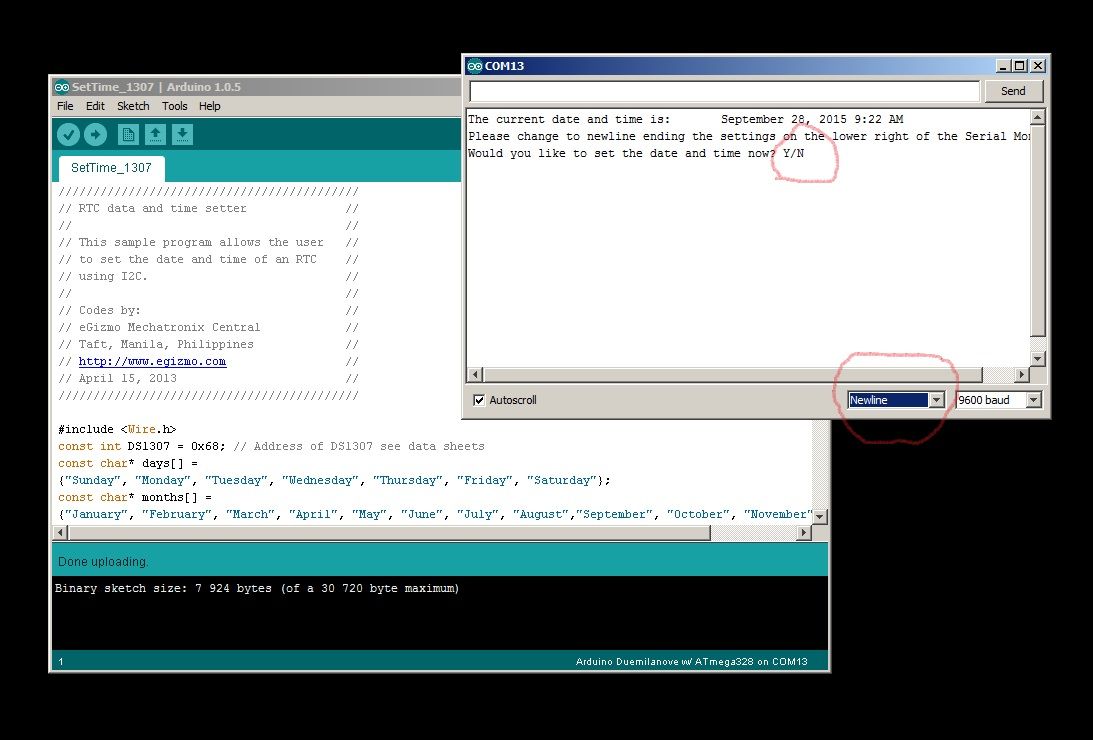Click the COM13 window Arduino logo icon
The image size is (1093, 740).
475,66
